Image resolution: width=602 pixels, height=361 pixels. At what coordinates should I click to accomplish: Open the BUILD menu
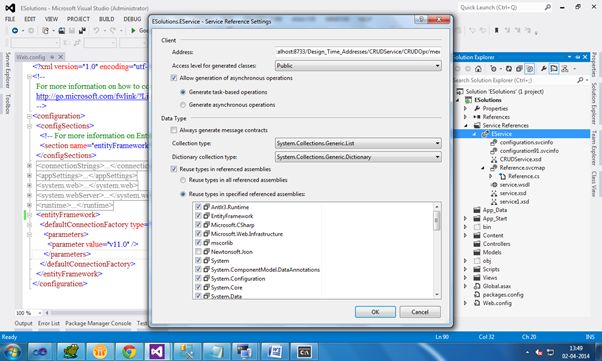[x=106, y=19]
